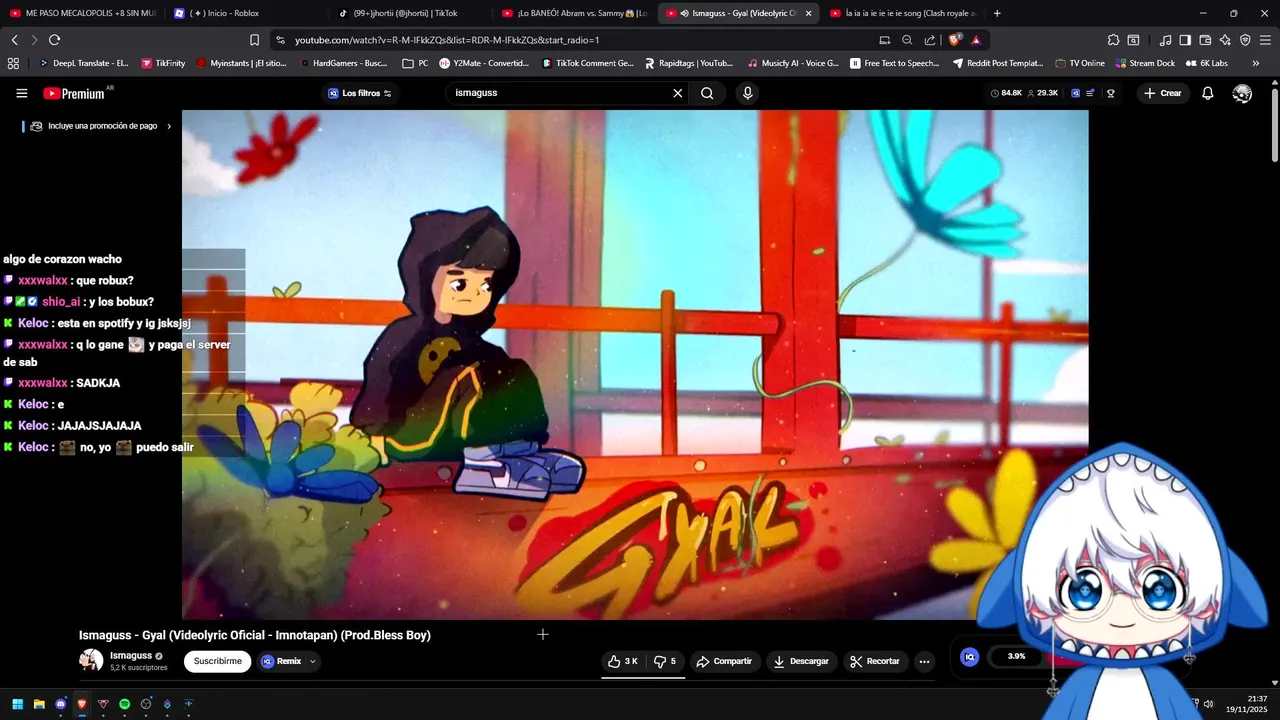Dislike the Gyal video
The image size is (1280, 720).
tap(665, 661)
